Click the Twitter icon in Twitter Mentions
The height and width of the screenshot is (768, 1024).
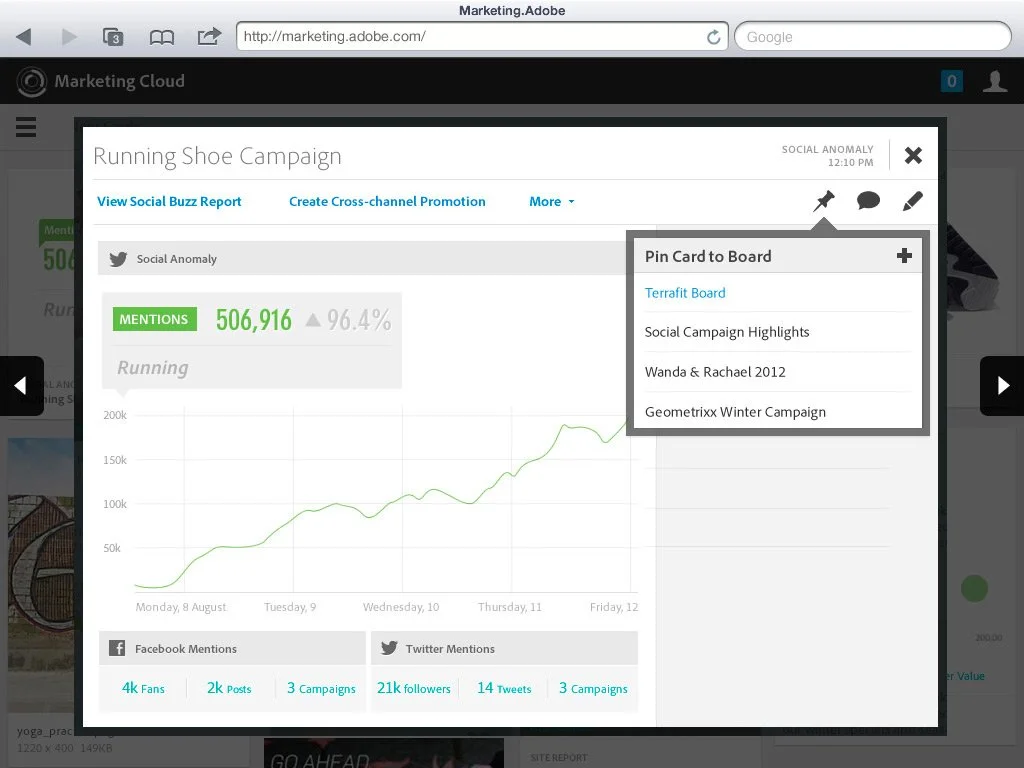click(x=389, y=648)
